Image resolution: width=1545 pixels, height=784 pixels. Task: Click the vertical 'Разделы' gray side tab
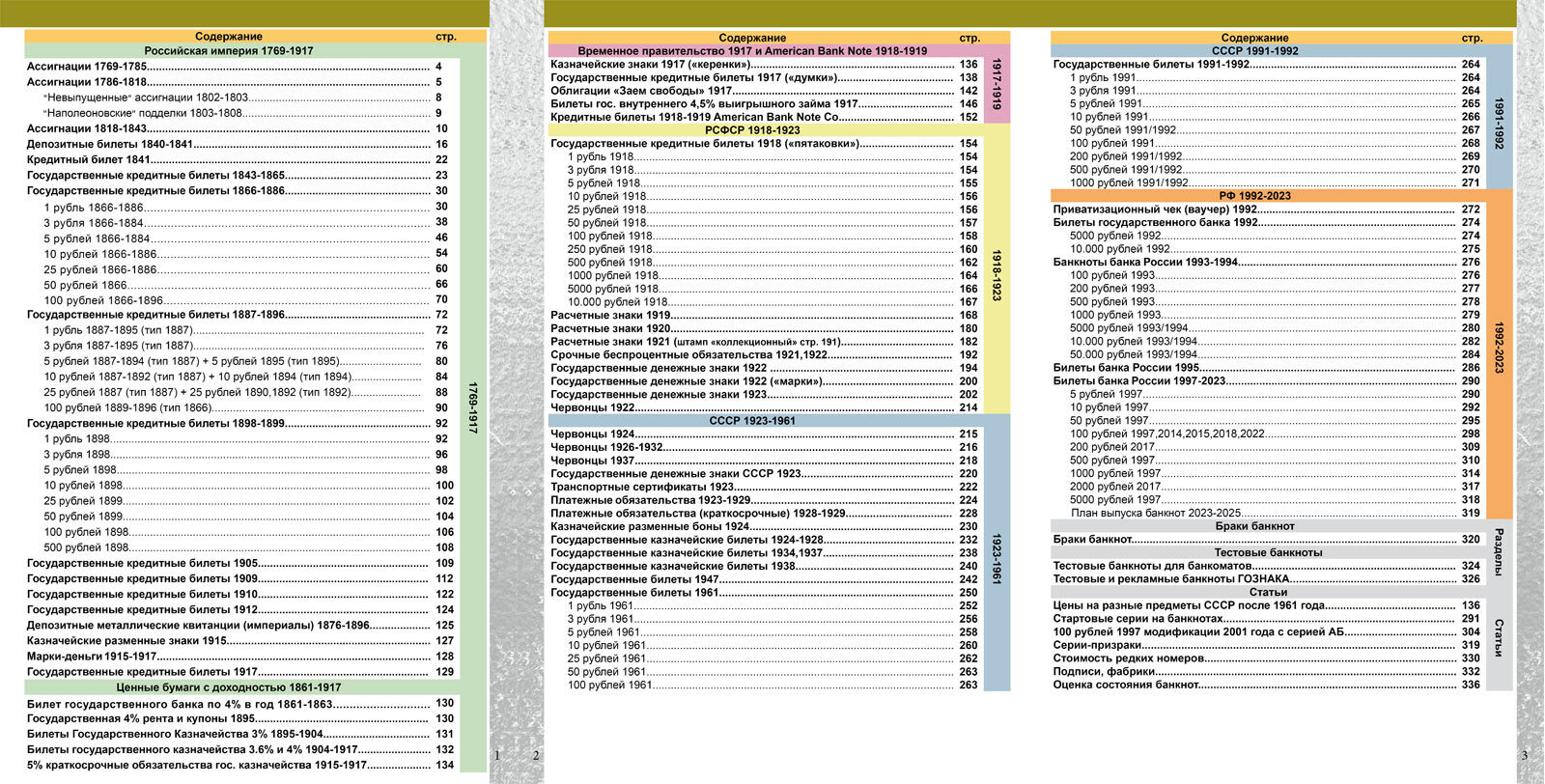(1500, 552)
